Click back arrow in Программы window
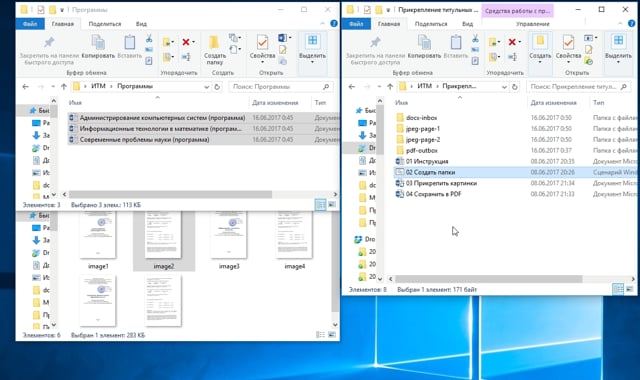This screenshot has height=380, width=640. tap(25, 87)
